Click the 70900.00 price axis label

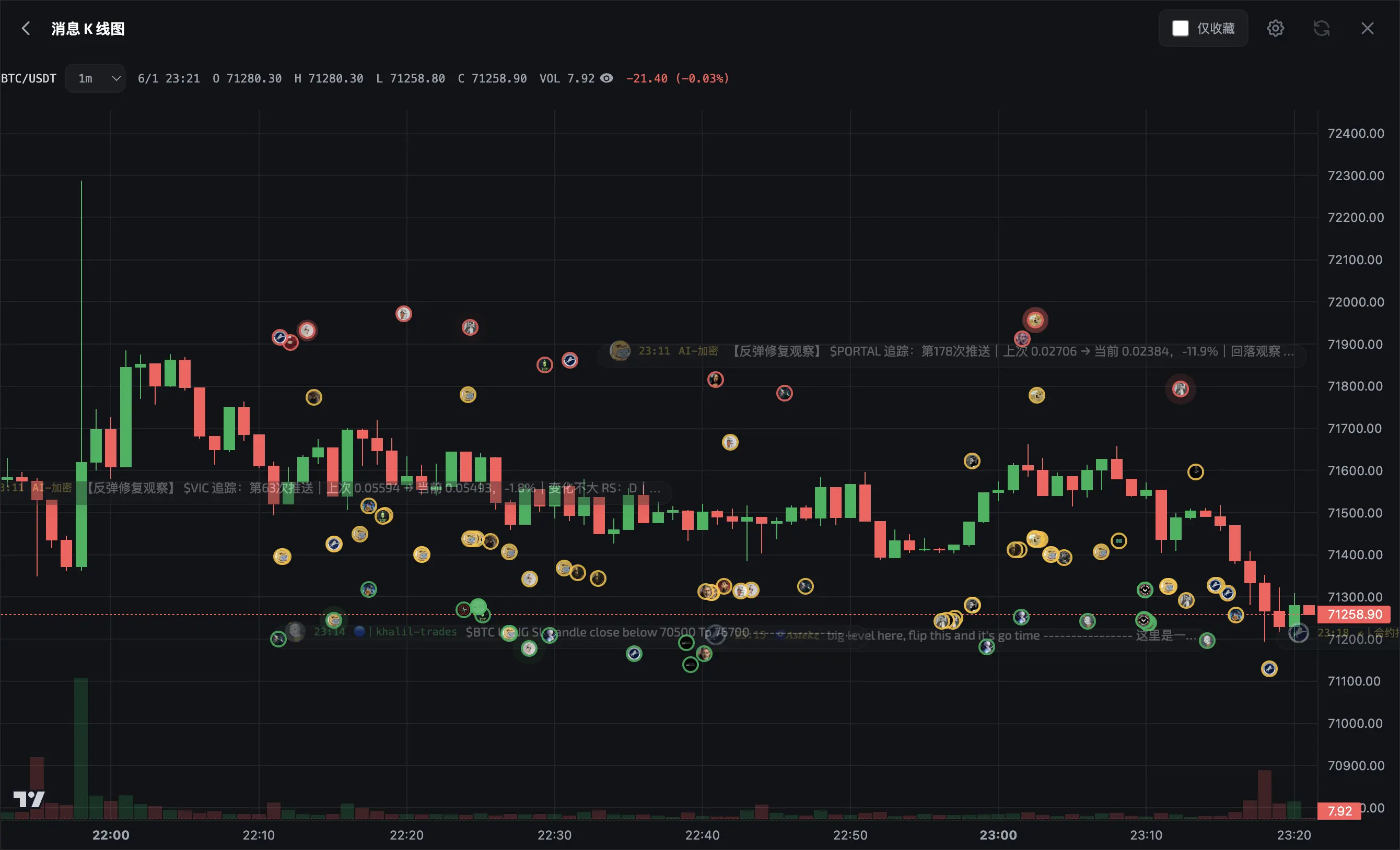tap(1356, 765)
